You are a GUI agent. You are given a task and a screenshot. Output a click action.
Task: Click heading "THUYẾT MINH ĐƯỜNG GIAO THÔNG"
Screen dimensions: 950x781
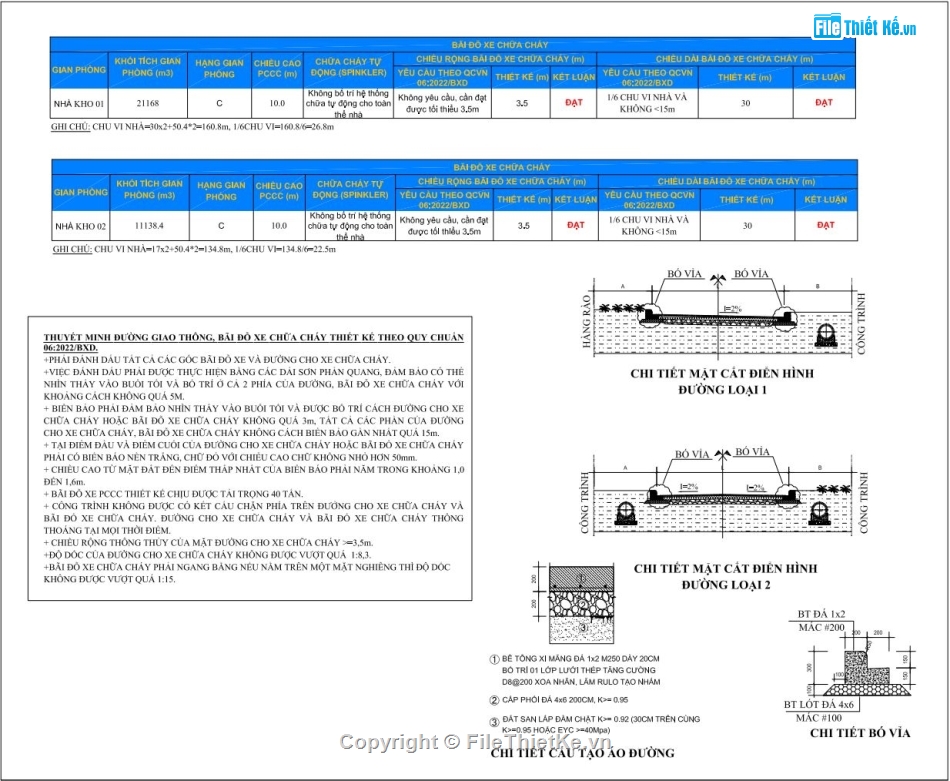253,342
